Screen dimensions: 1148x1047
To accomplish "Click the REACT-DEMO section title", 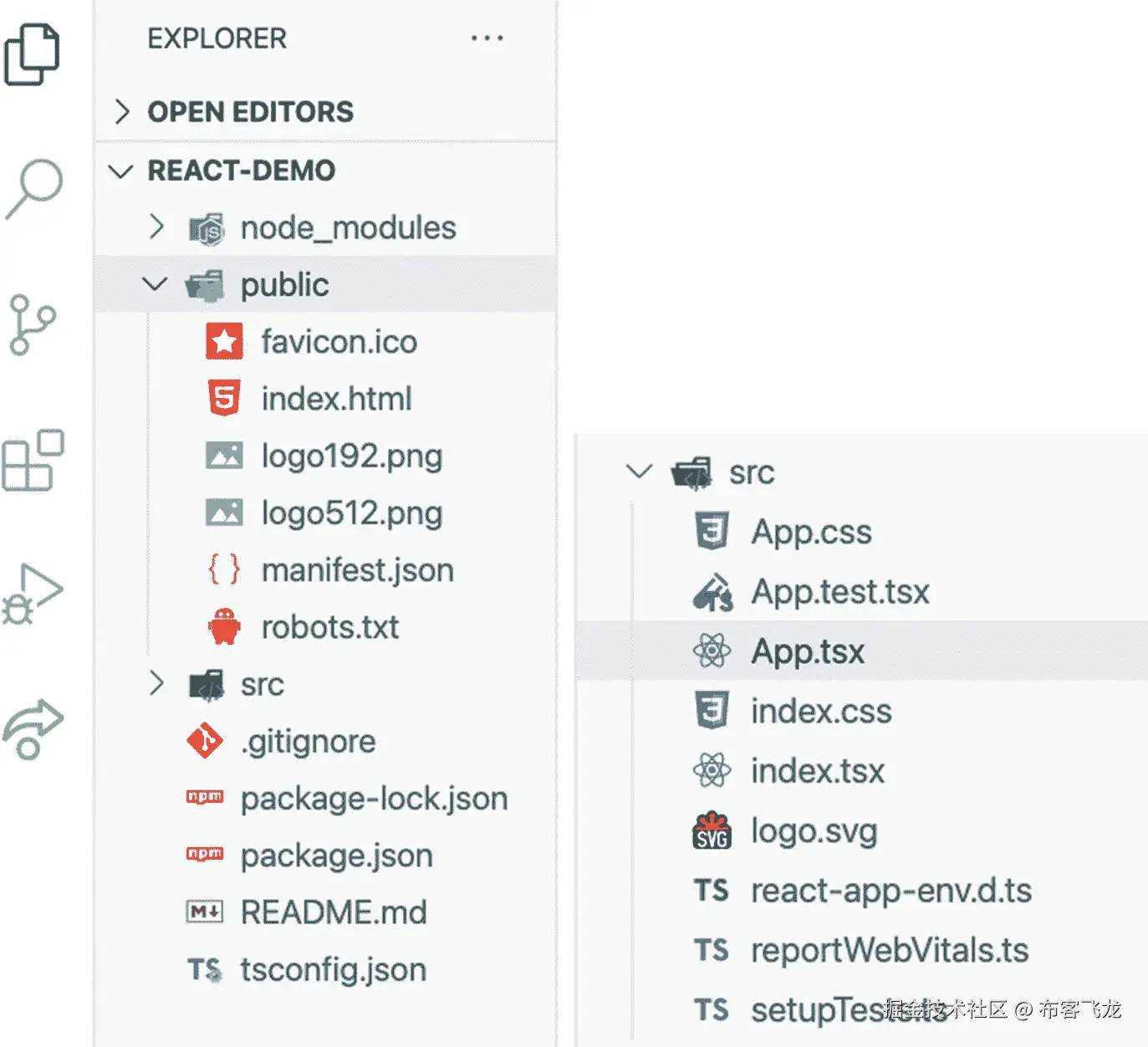I will pos(241,171).
